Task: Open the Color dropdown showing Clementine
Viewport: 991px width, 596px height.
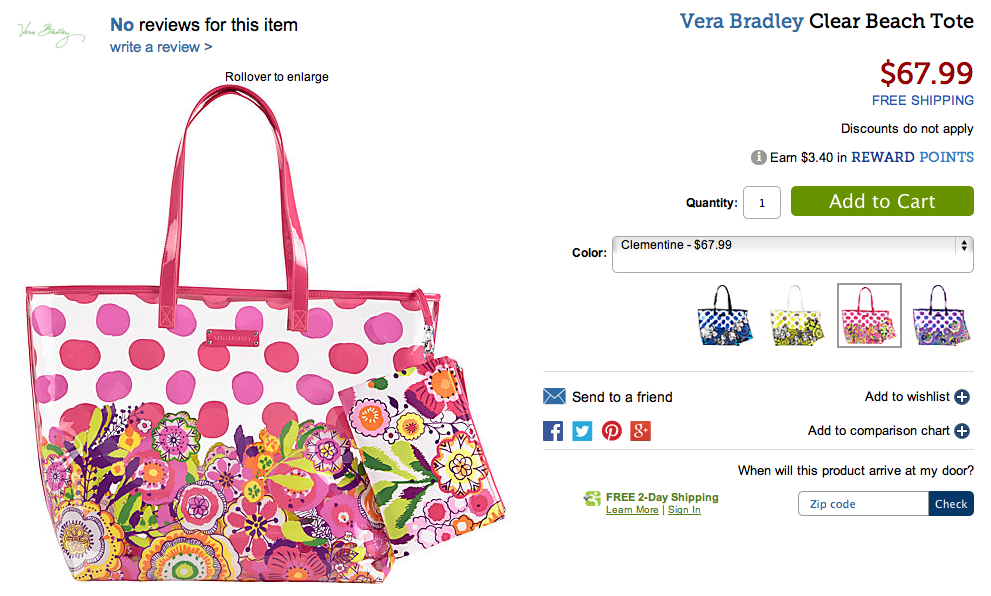Action: [x=793, y=254]
